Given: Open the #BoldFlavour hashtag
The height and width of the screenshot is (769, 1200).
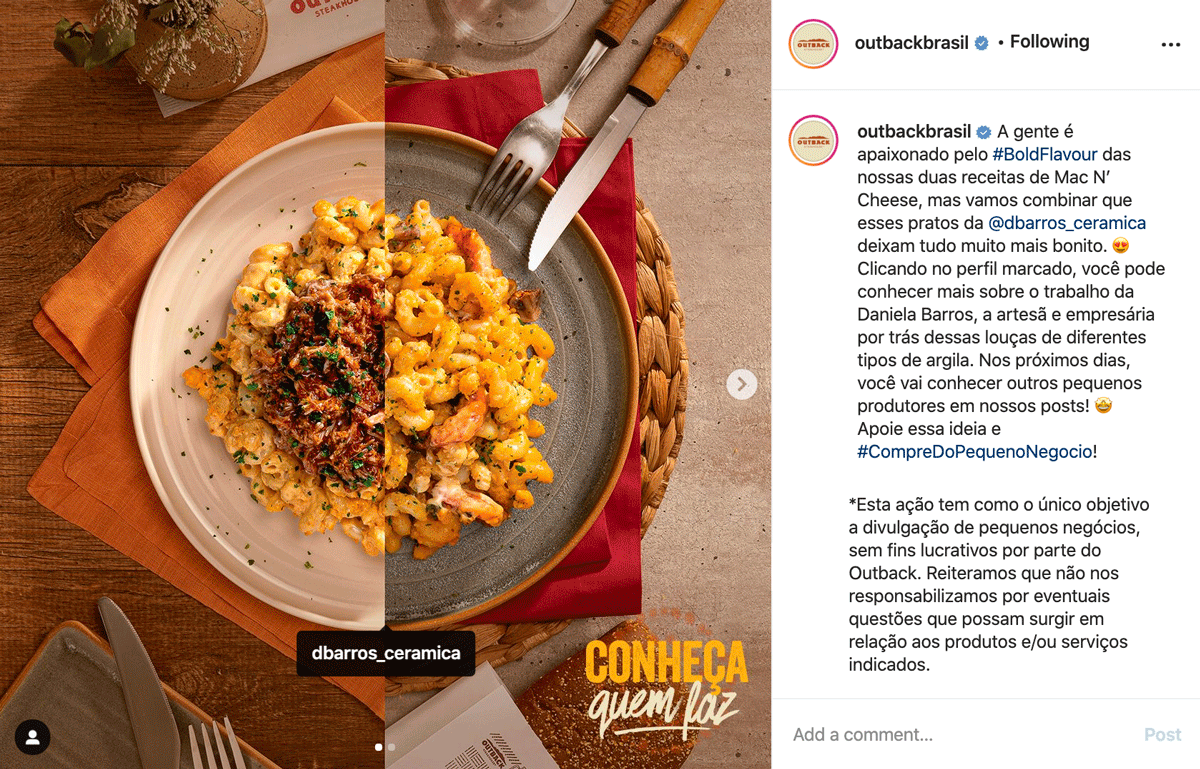Looking at the screenshot, I should point(1045,154).
